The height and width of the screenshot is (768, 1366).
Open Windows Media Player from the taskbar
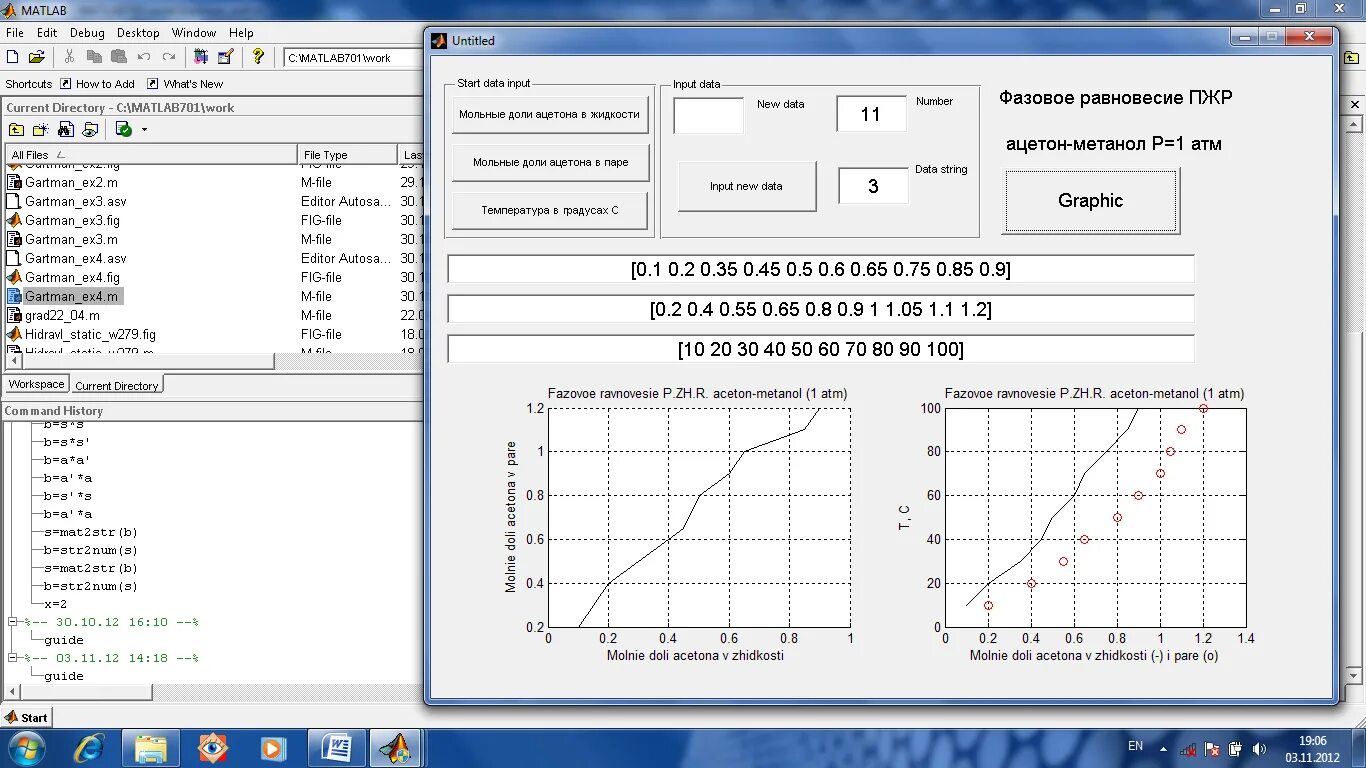point(274,747)
